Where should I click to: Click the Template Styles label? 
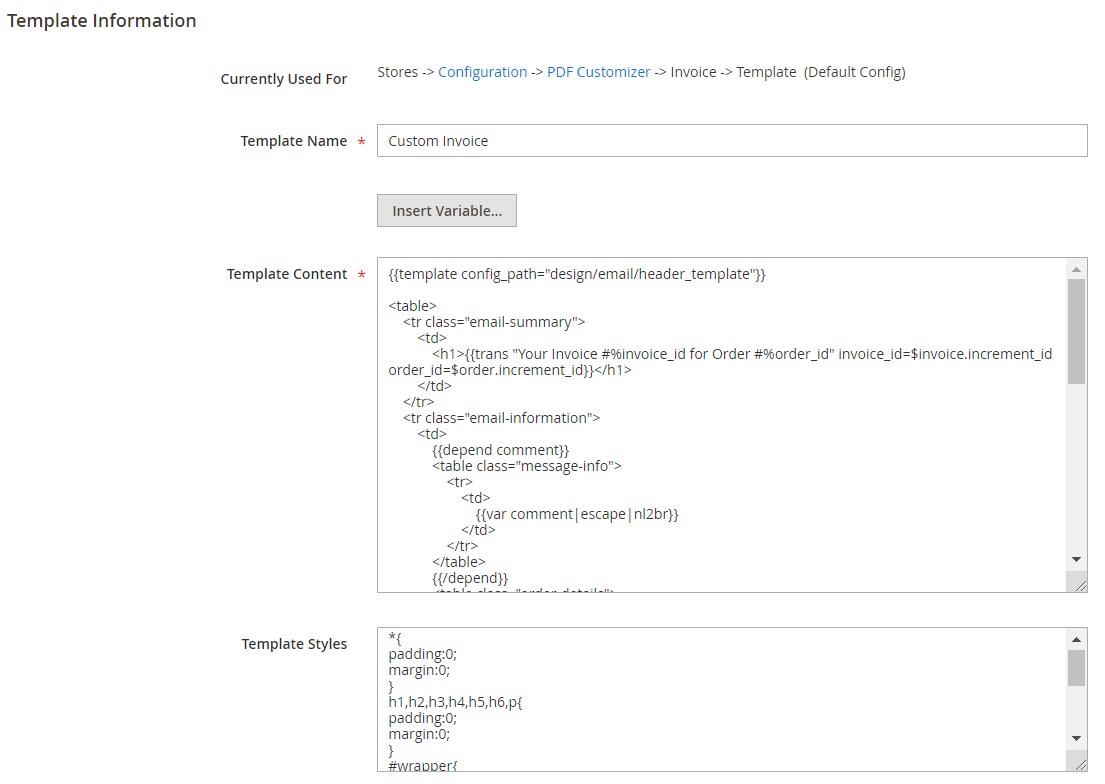pyautogui.click(x=294, y=644)
